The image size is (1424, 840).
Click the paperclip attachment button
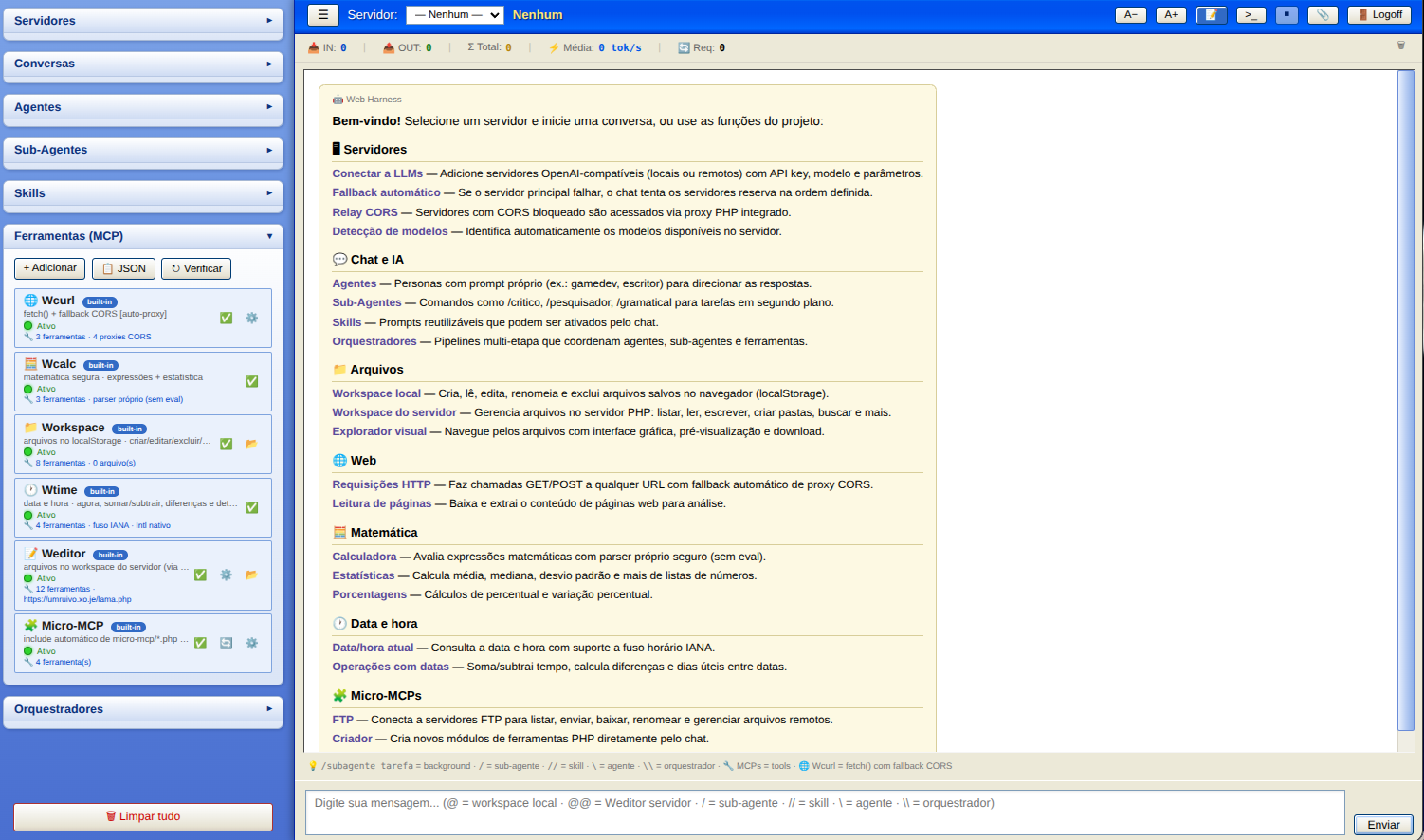coord(1323,15)
